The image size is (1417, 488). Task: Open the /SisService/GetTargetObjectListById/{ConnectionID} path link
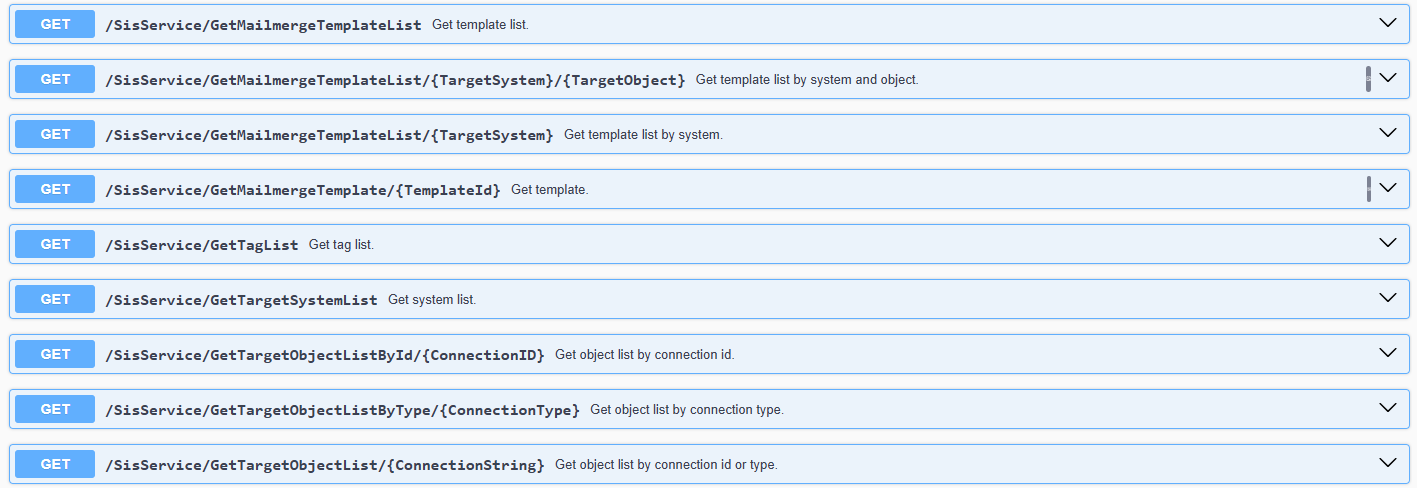[324, 355]
